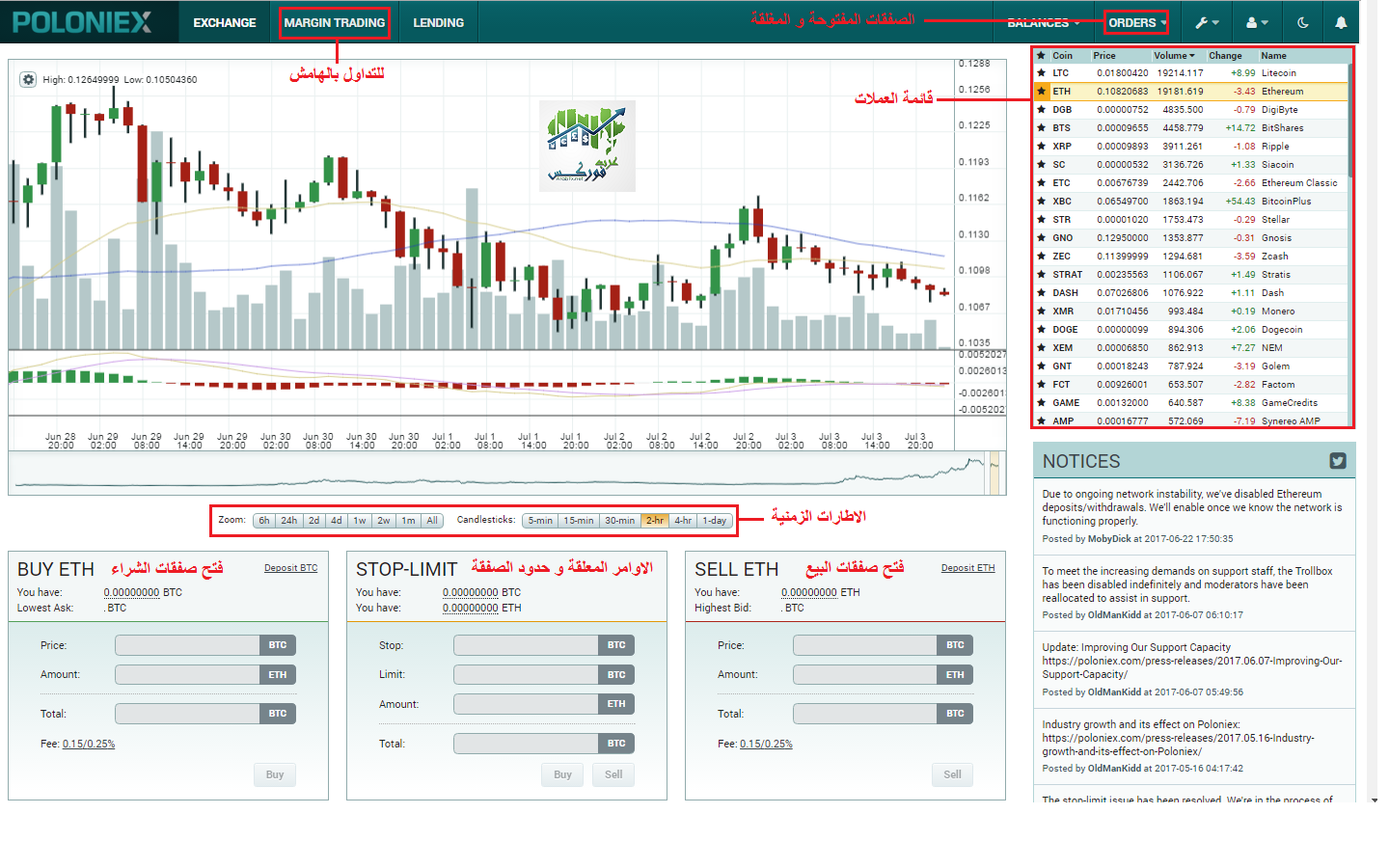Toggle favorite star for XBC
The height and width of the screenshot is (868, 1389).
coord(1042,201)
